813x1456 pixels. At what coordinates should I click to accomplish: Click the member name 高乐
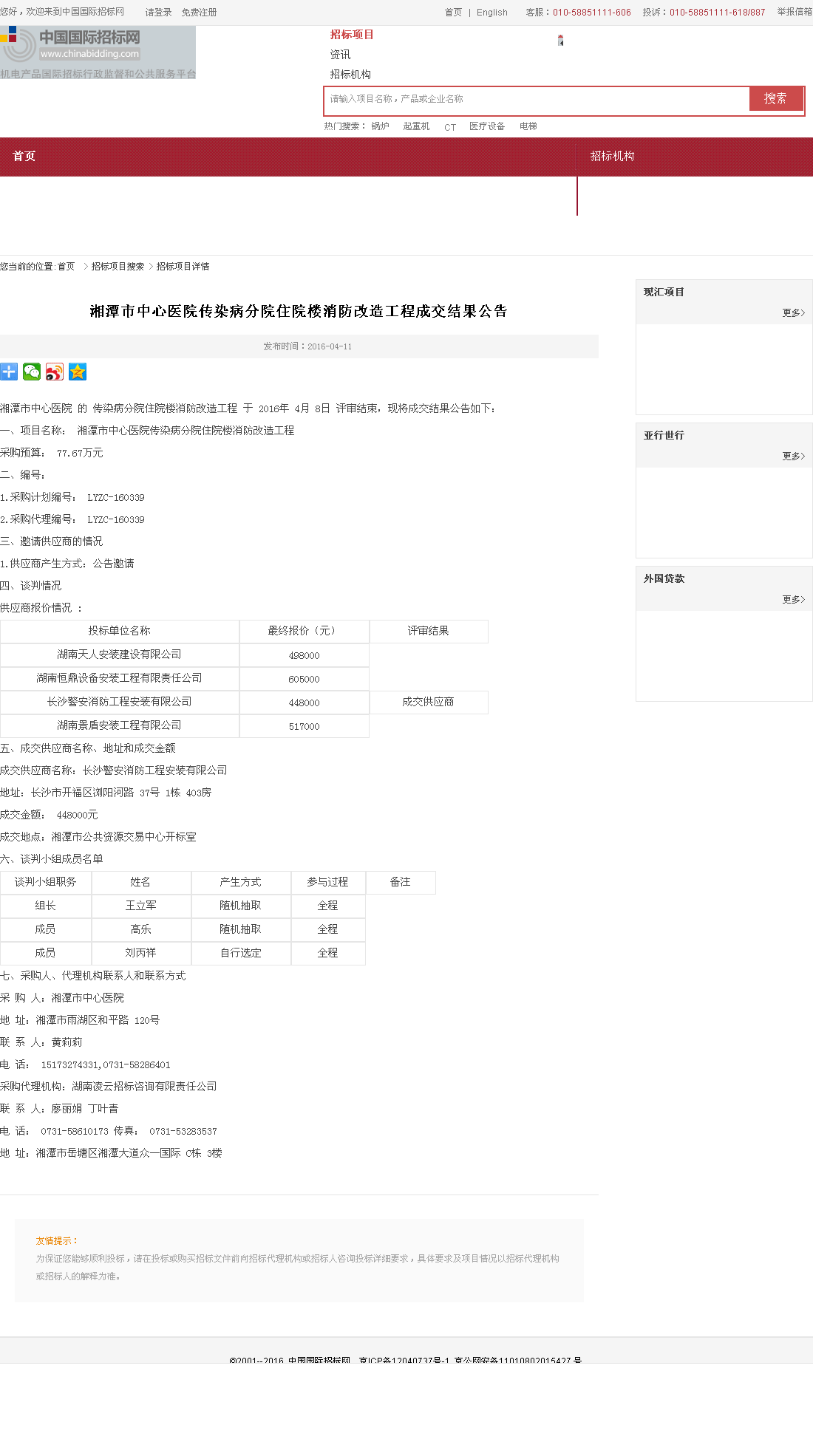point(141,929)
